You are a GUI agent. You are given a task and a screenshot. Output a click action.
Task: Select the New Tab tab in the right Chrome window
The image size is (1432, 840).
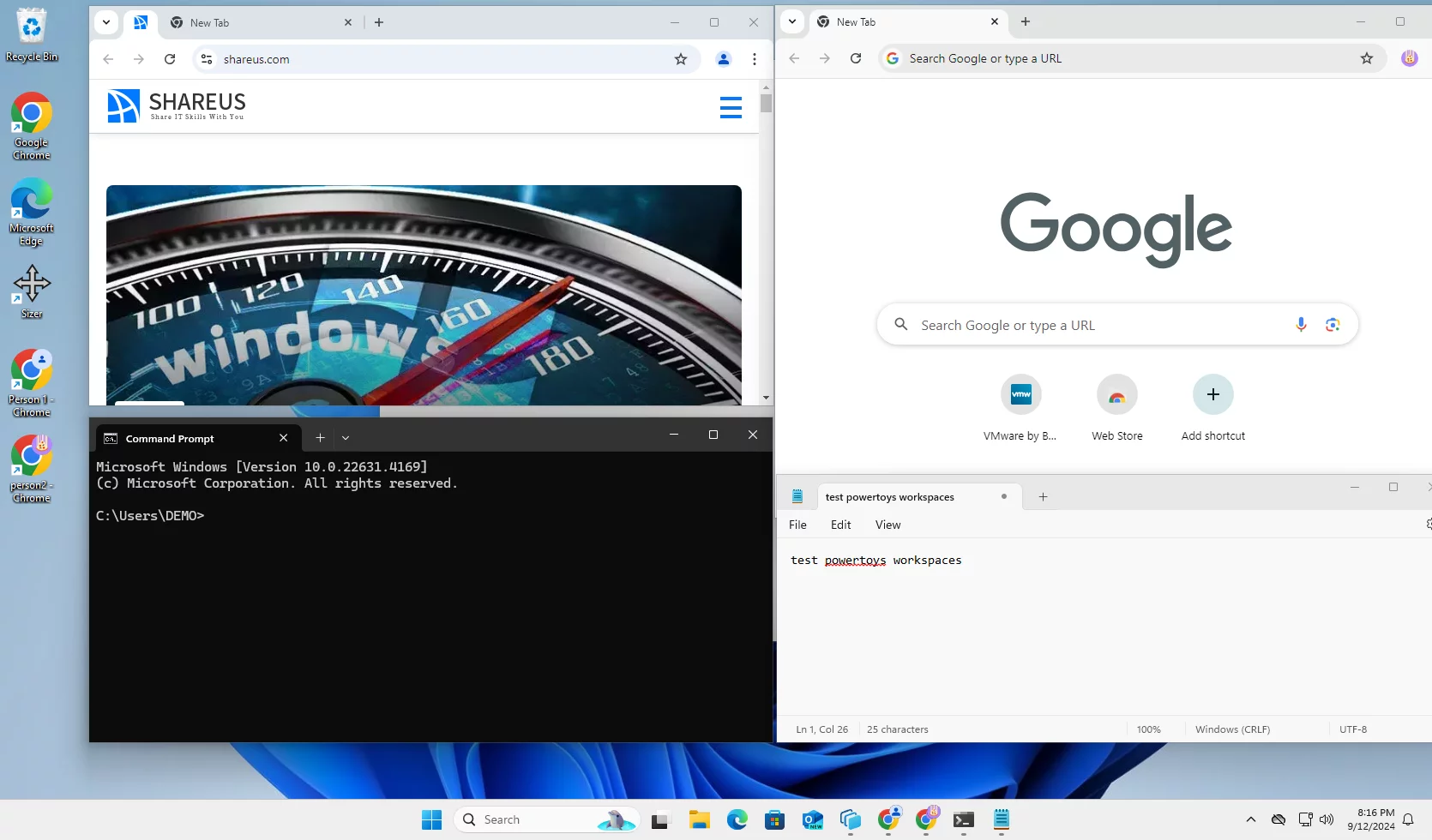click(x=907, y=21)
